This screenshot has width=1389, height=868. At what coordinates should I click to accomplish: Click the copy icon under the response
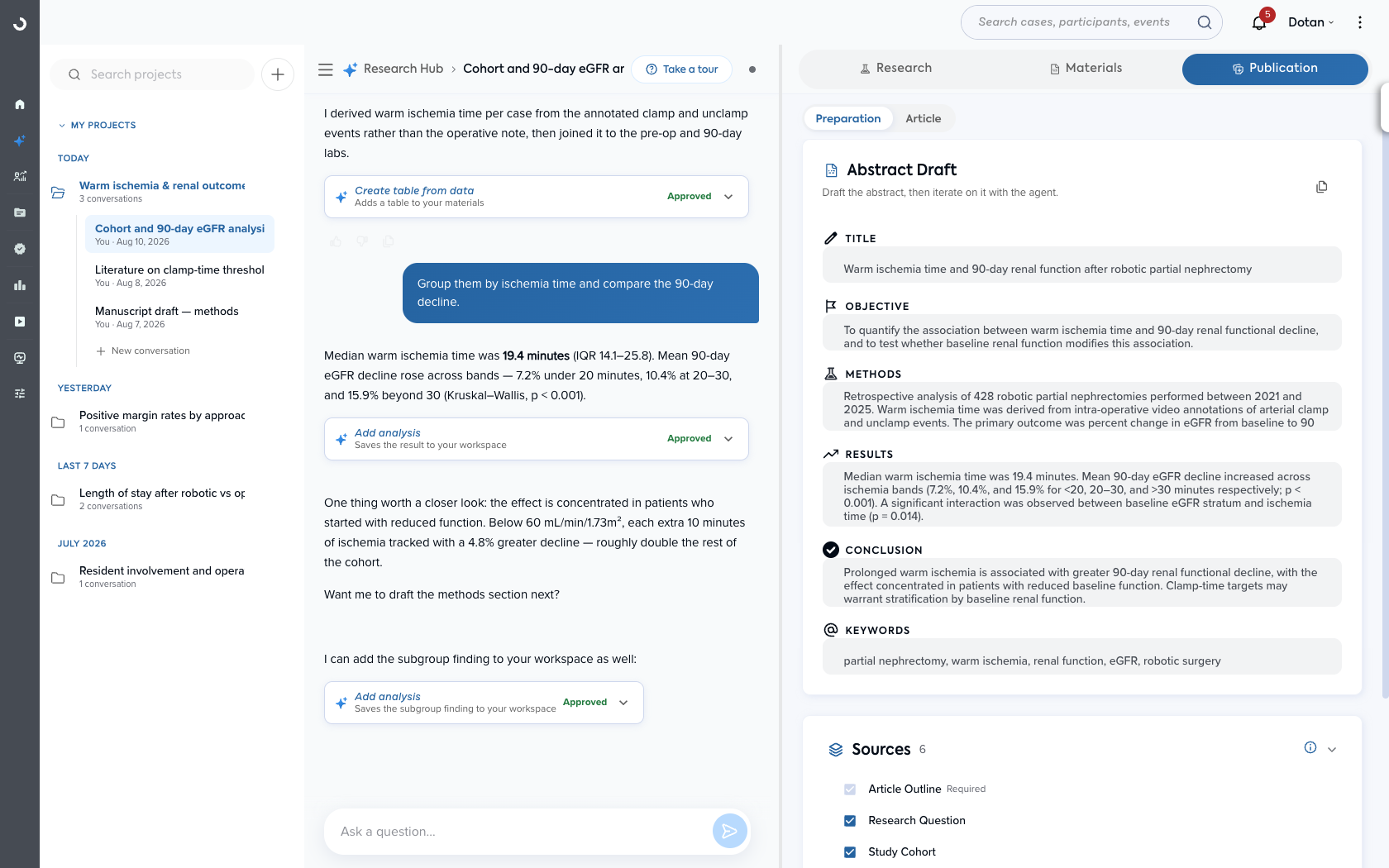(x=389, y=241)
